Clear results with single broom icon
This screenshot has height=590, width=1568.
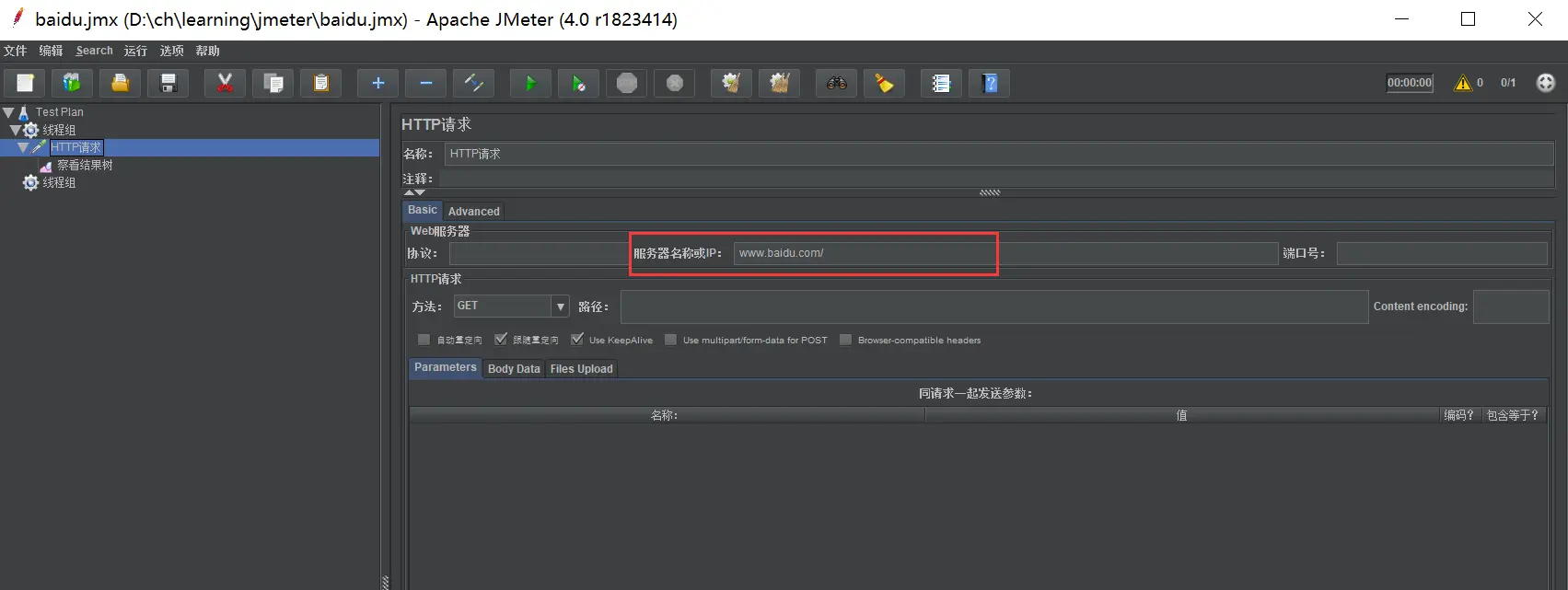pos(731,83)
